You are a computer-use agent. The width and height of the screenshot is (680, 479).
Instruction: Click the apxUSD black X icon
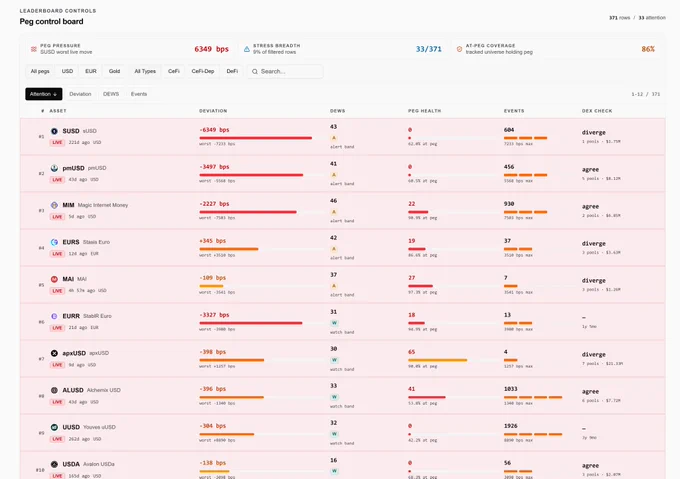coord(54,353)
